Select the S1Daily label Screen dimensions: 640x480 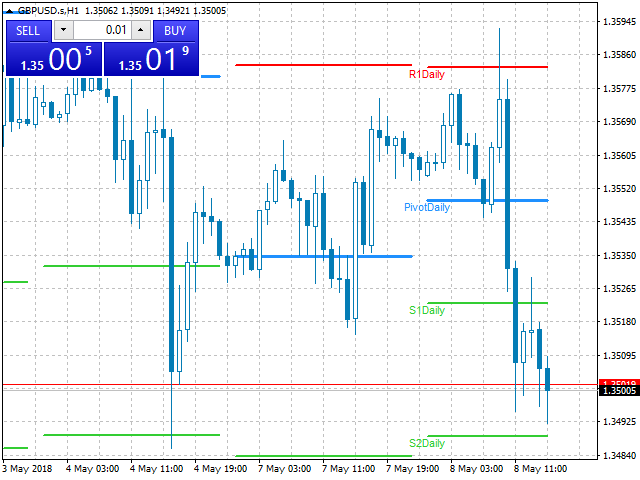[427, 310]
